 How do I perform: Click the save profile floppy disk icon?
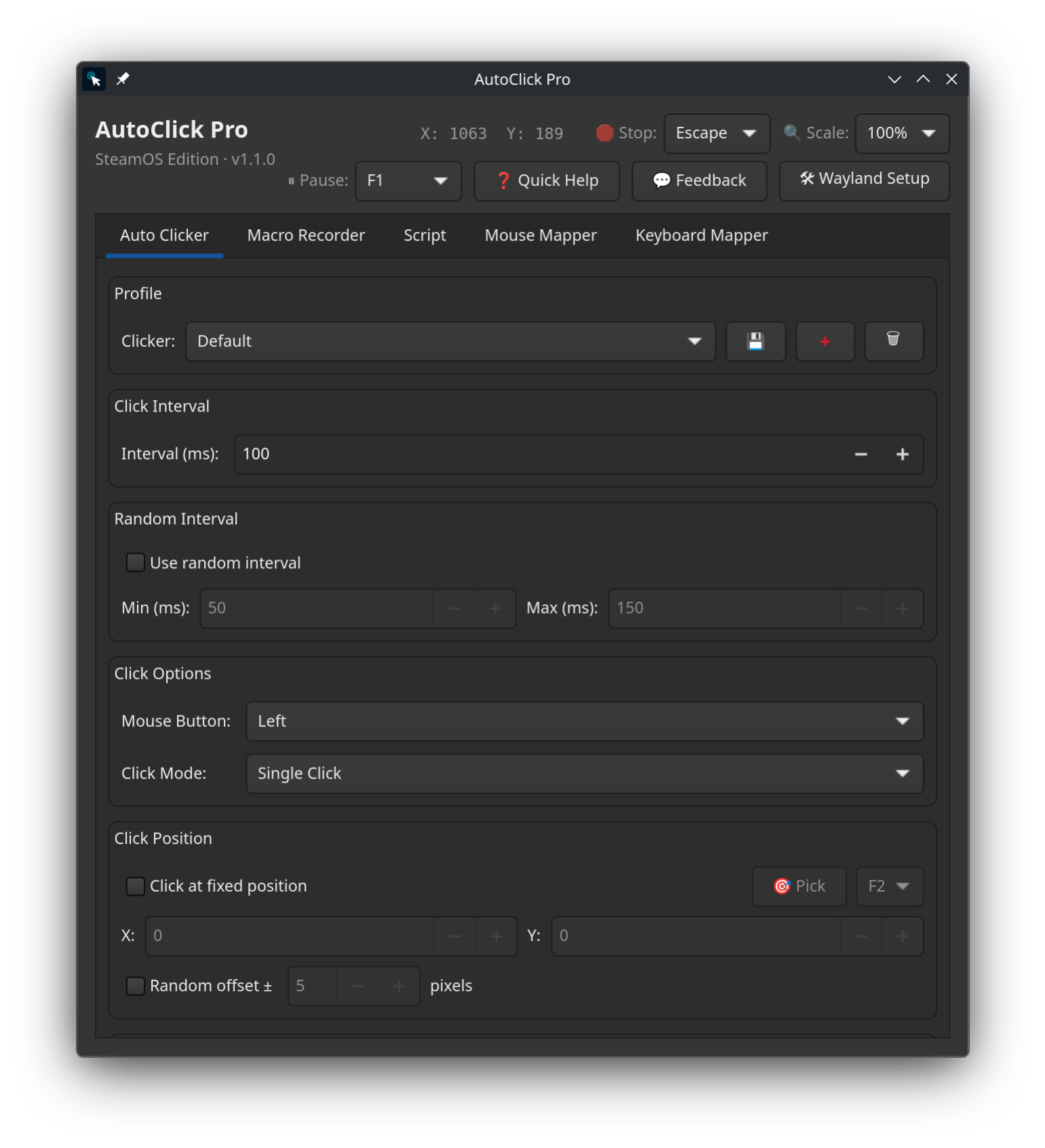[755, 341]
